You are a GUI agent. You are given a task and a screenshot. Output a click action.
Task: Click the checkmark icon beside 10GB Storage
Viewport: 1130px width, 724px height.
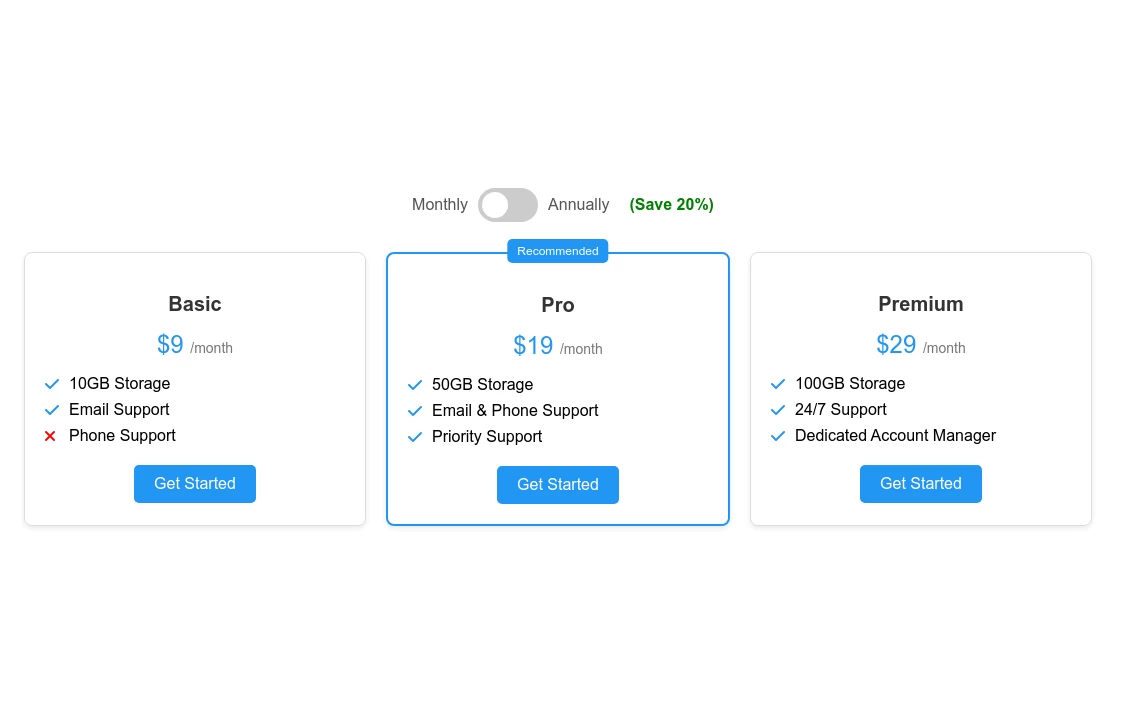(x=52, y=384)
